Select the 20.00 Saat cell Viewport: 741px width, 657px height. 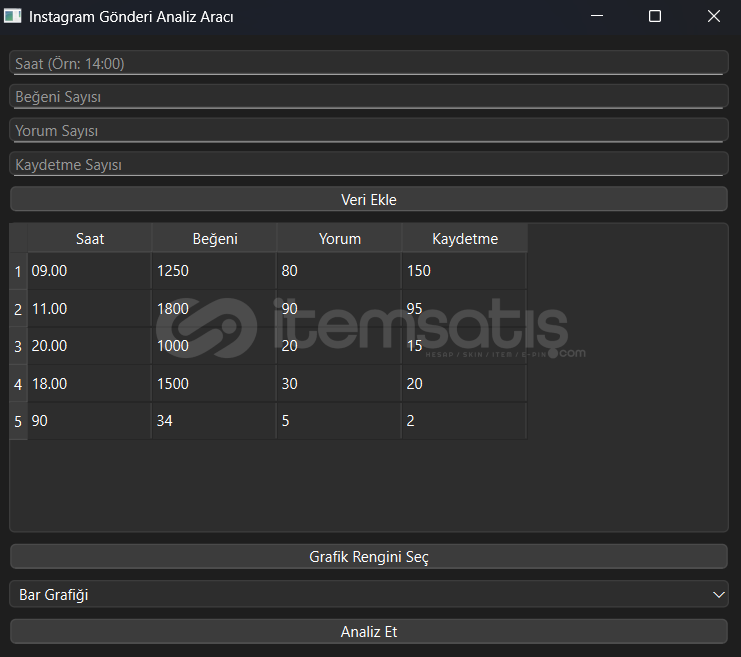90,346
